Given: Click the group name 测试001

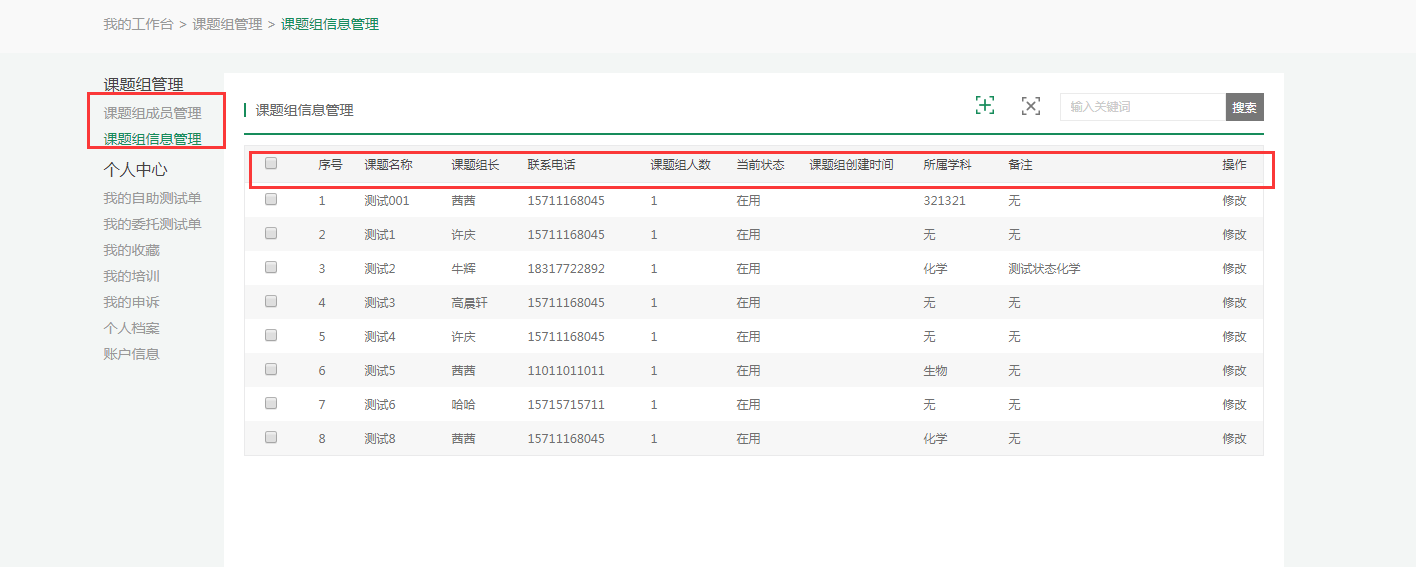Looking at the screenshot, I should 387,201.
